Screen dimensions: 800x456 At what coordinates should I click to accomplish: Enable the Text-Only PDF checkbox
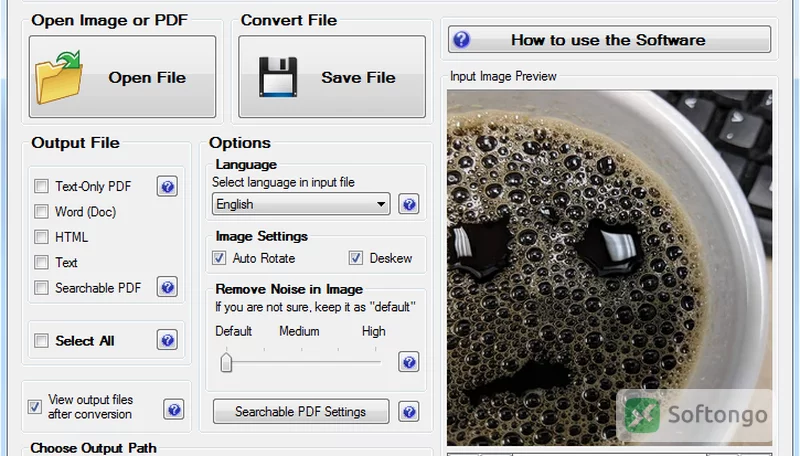[x=41, y=186]
